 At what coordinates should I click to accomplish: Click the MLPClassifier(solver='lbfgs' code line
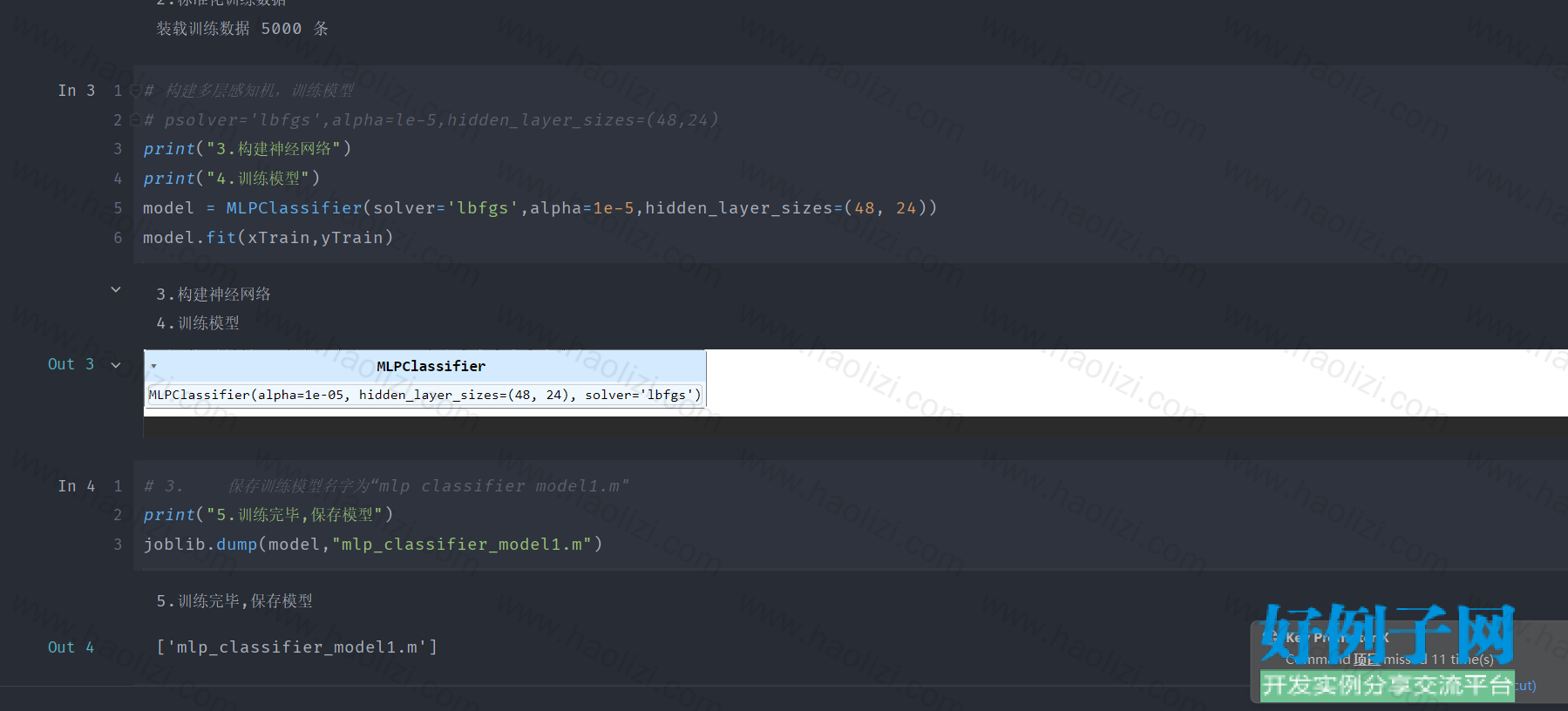coord(540,208)
